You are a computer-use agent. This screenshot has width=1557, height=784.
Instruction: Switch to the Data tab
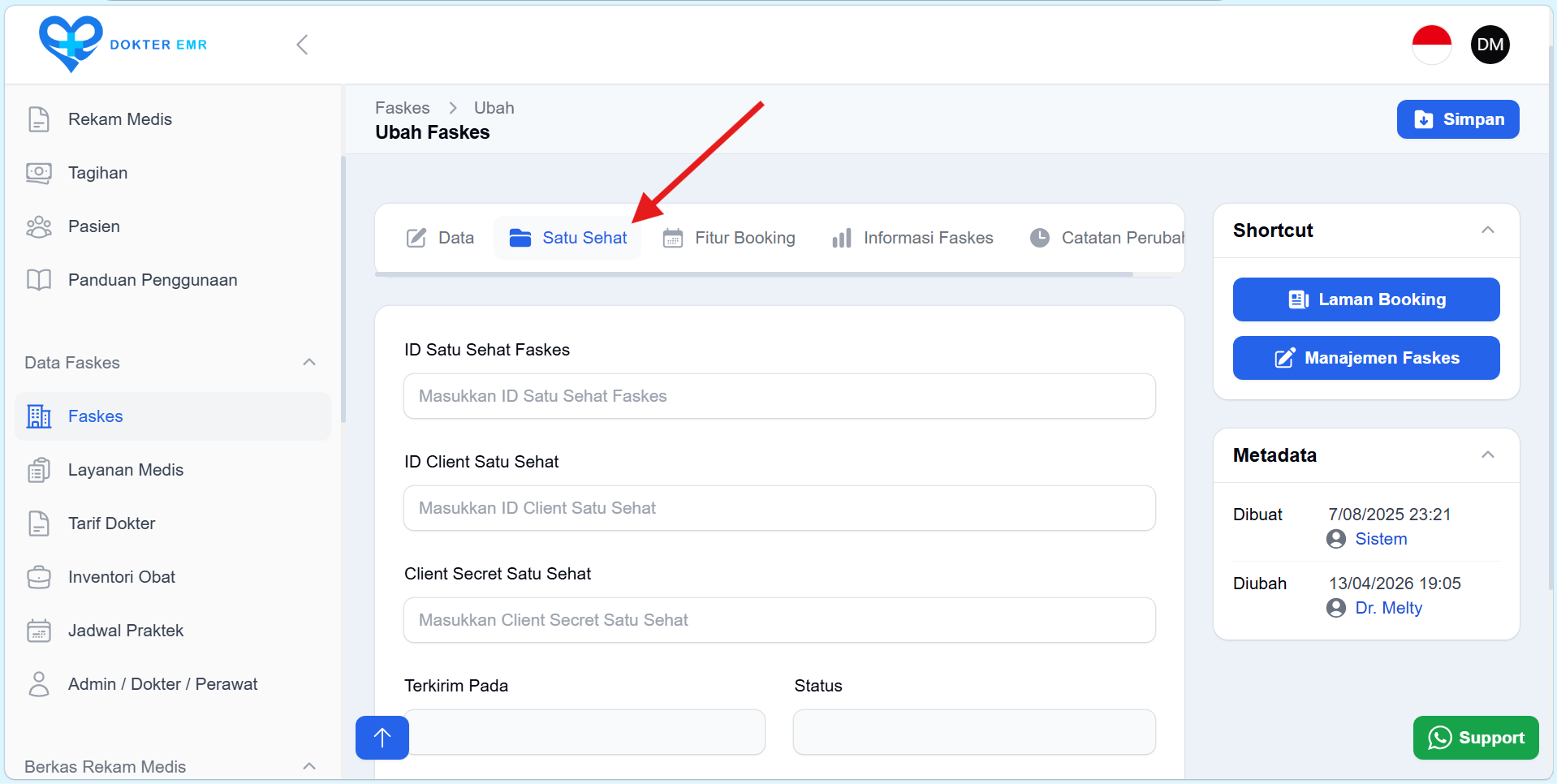click(x=440, y=238)
